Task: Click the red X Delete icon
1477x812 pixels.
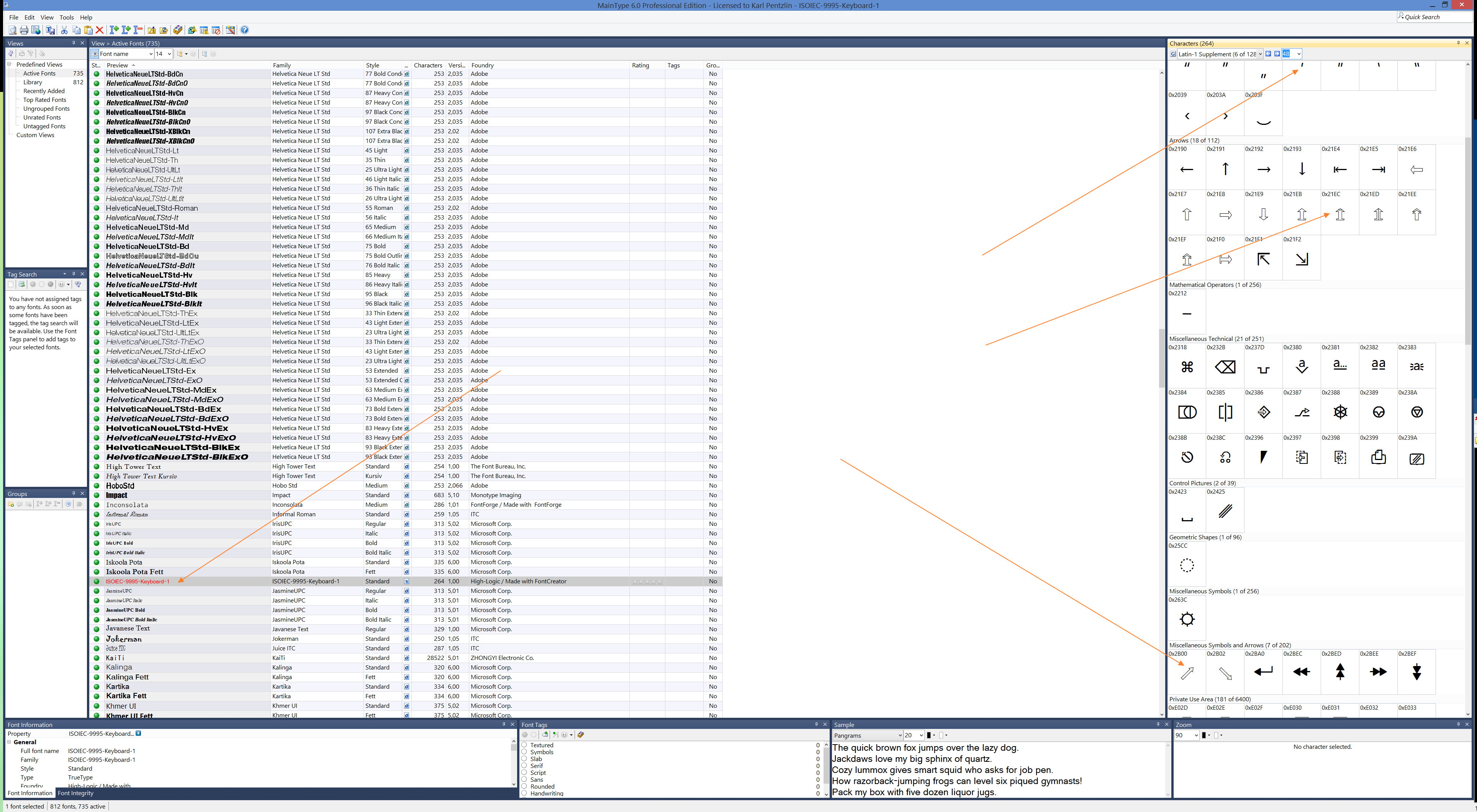Action: [x=100, y=30]
